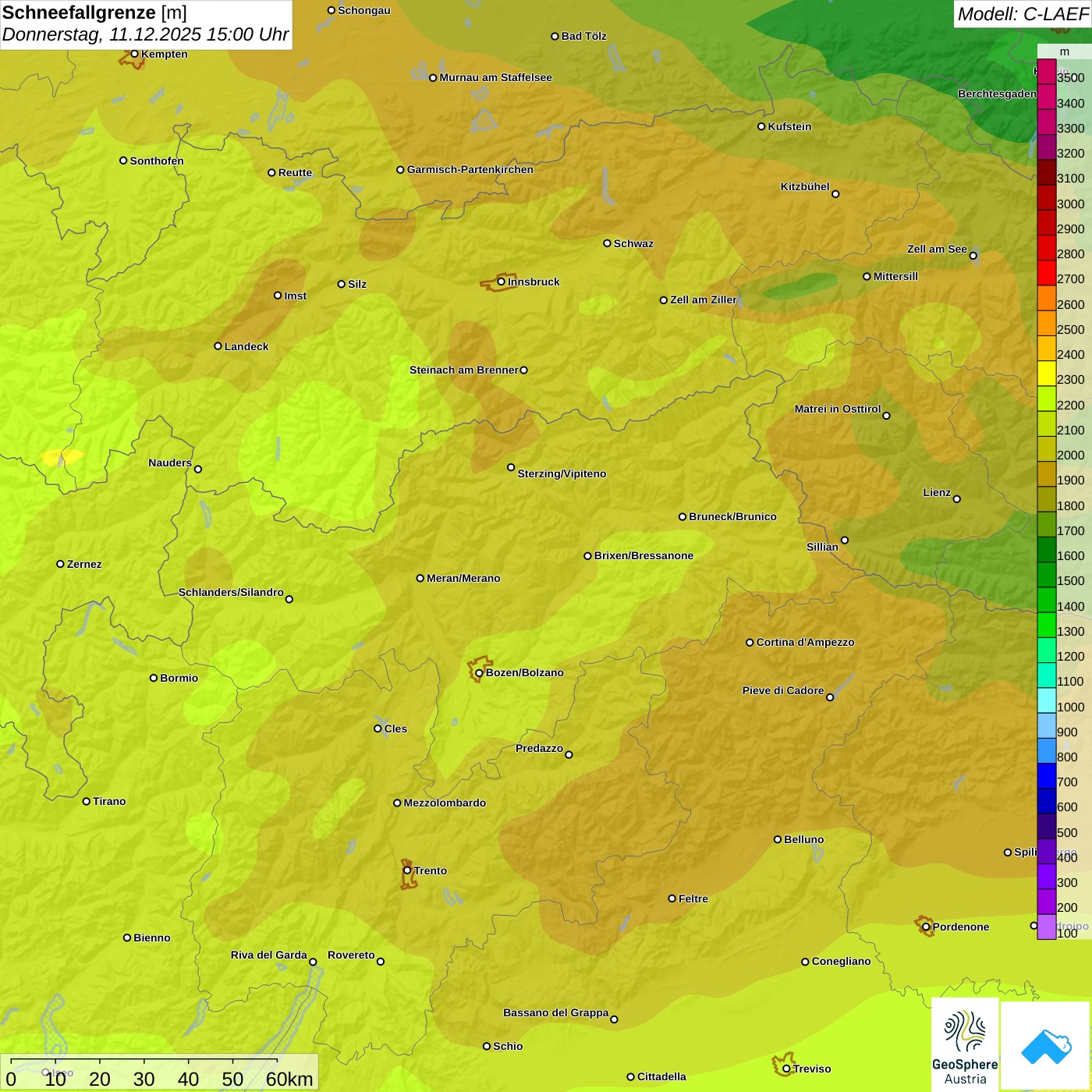Click the Mittersill label
Image resolution: width=1092 pixels, height=1092 pixels.
pyautogui.click(x=895, y=276)
